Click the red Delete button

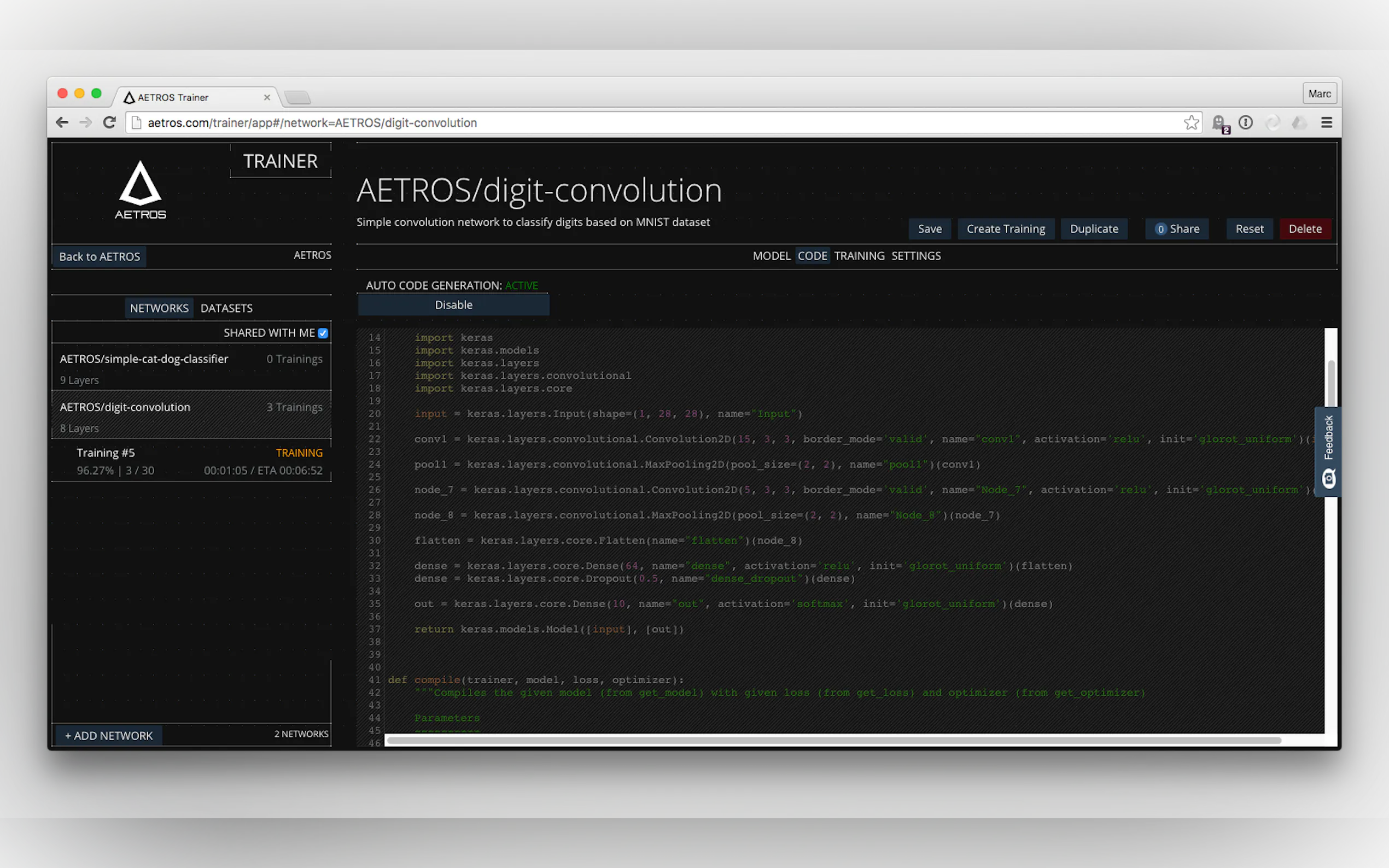coord(1305,228)
